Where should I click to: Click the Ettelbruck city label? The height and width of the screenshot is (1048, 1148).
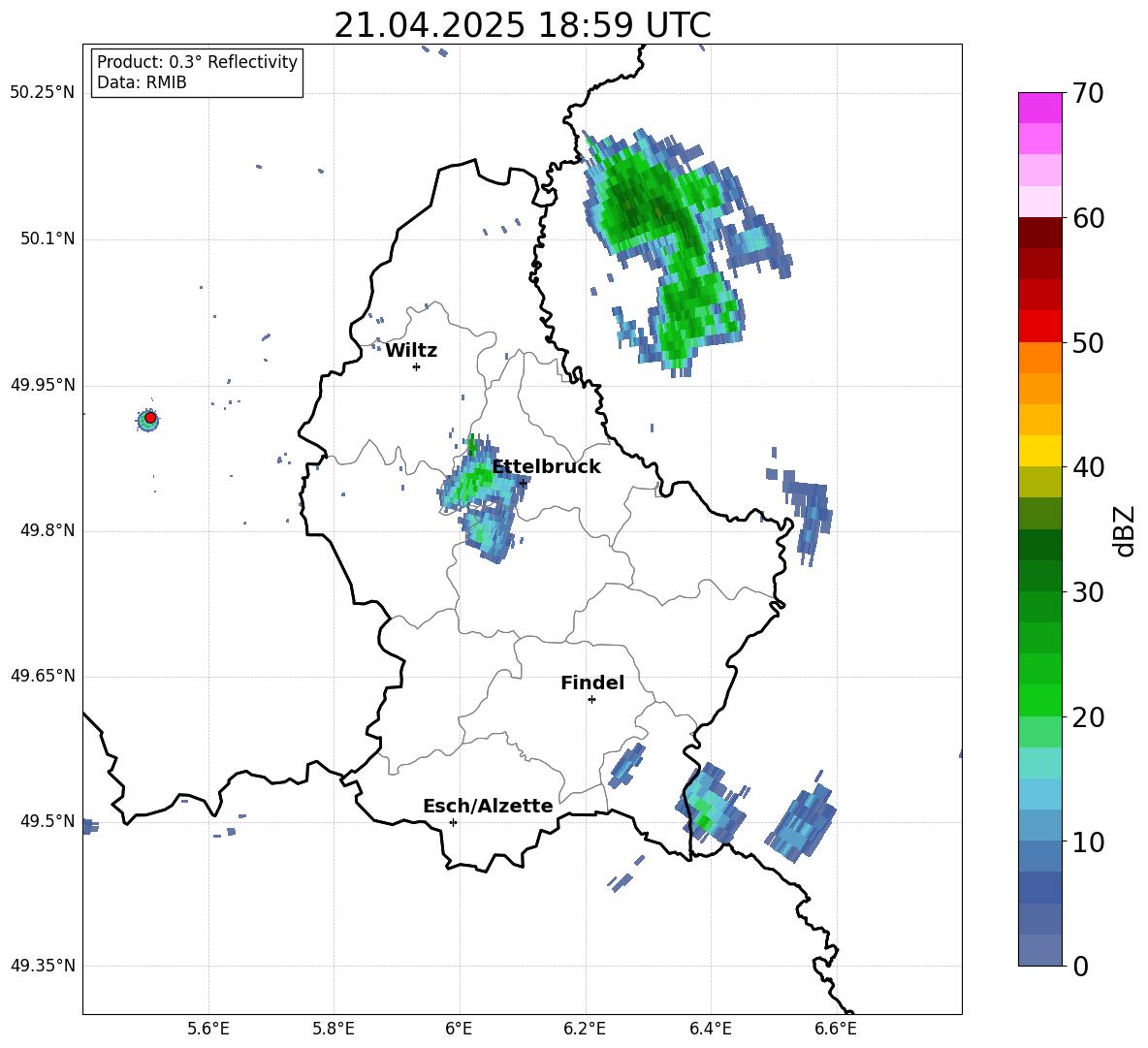(x=546, y=467)
